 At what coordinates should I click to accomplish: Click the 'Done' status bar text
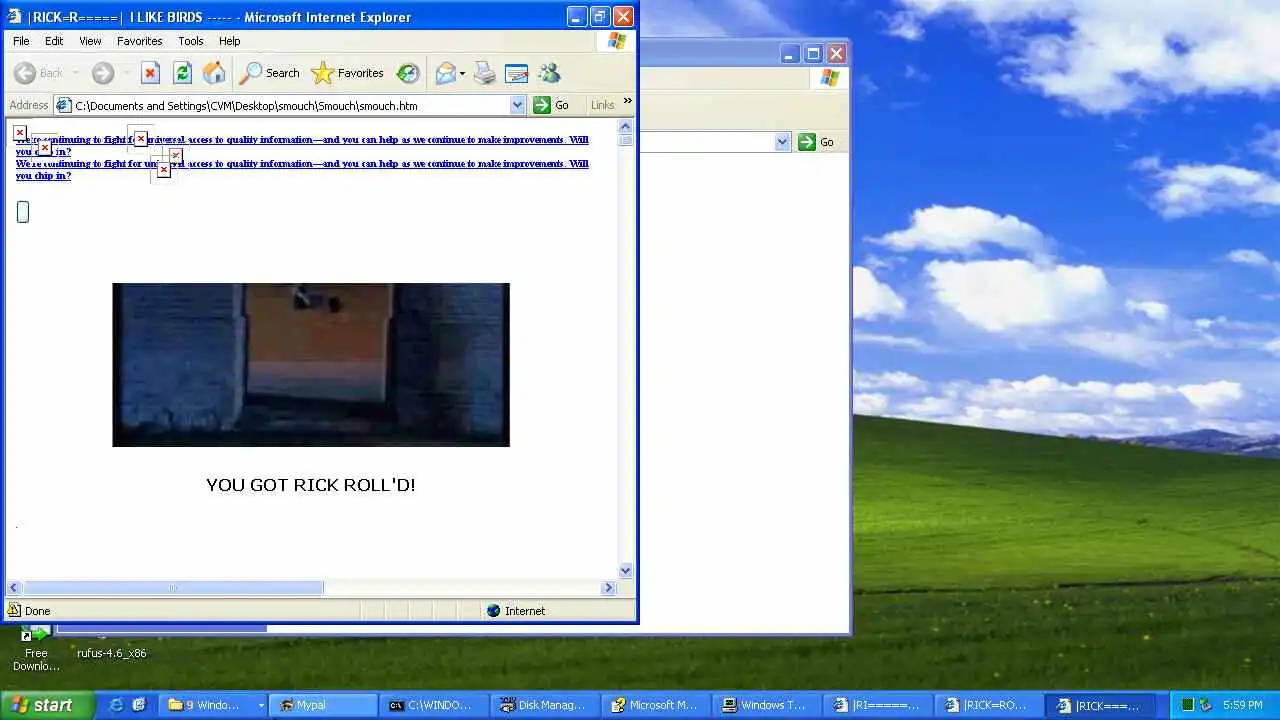(37, 611)
